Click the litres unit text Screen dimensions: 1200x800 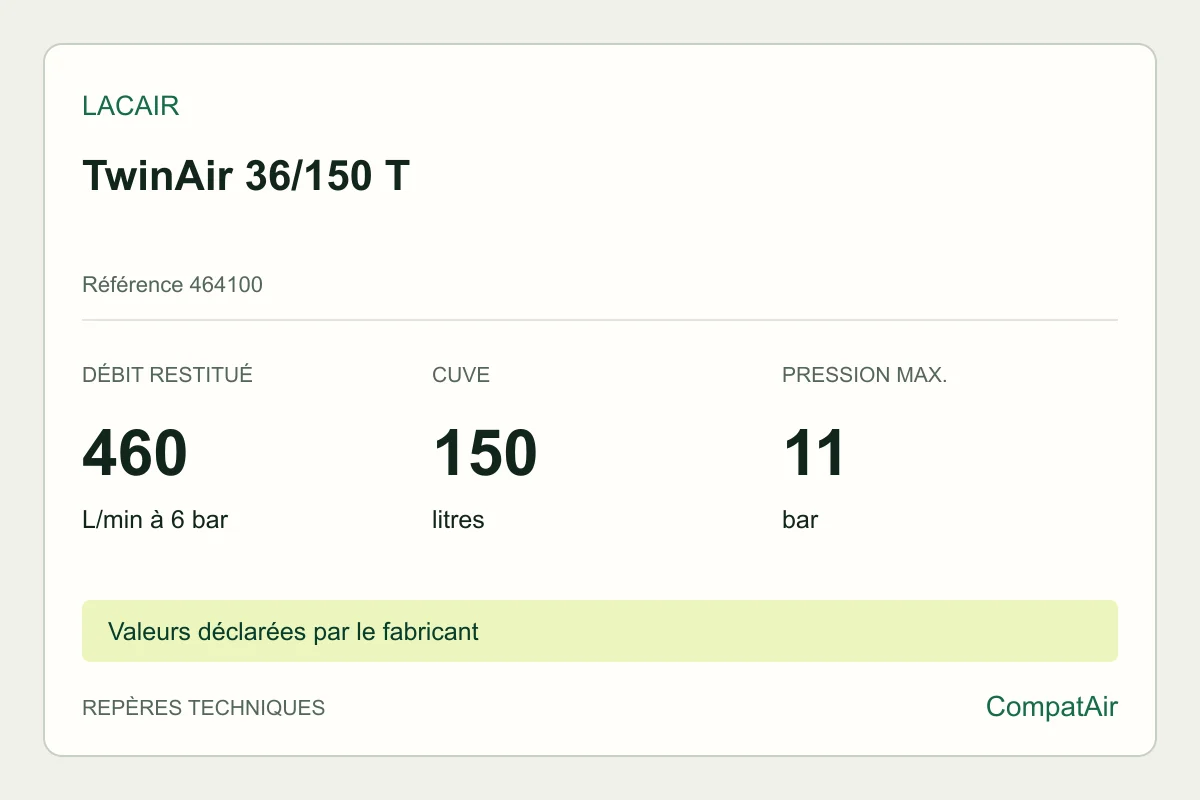tap(458, 520)
